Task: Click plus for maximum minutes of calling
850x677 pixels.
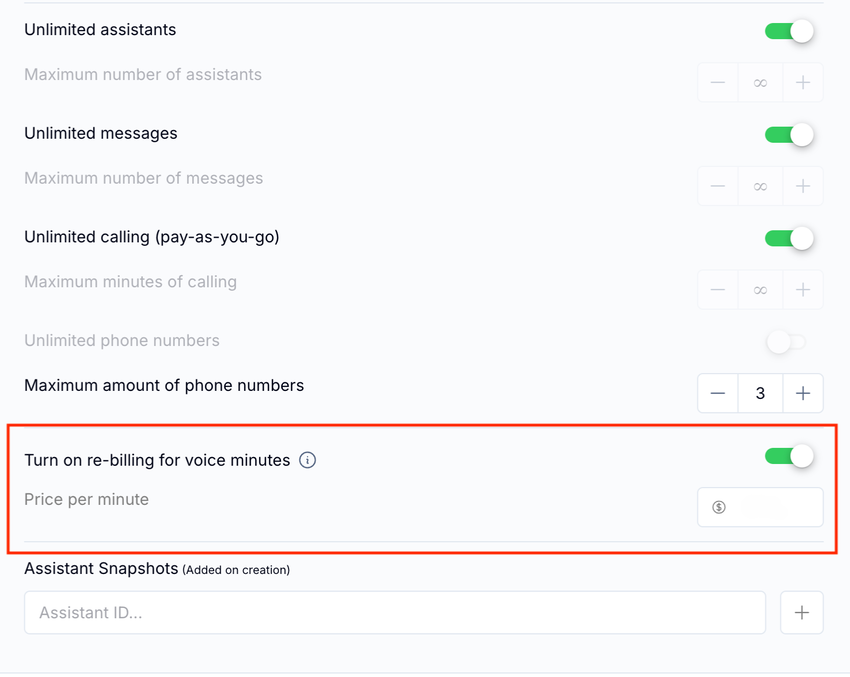Action: pos(803,290)
